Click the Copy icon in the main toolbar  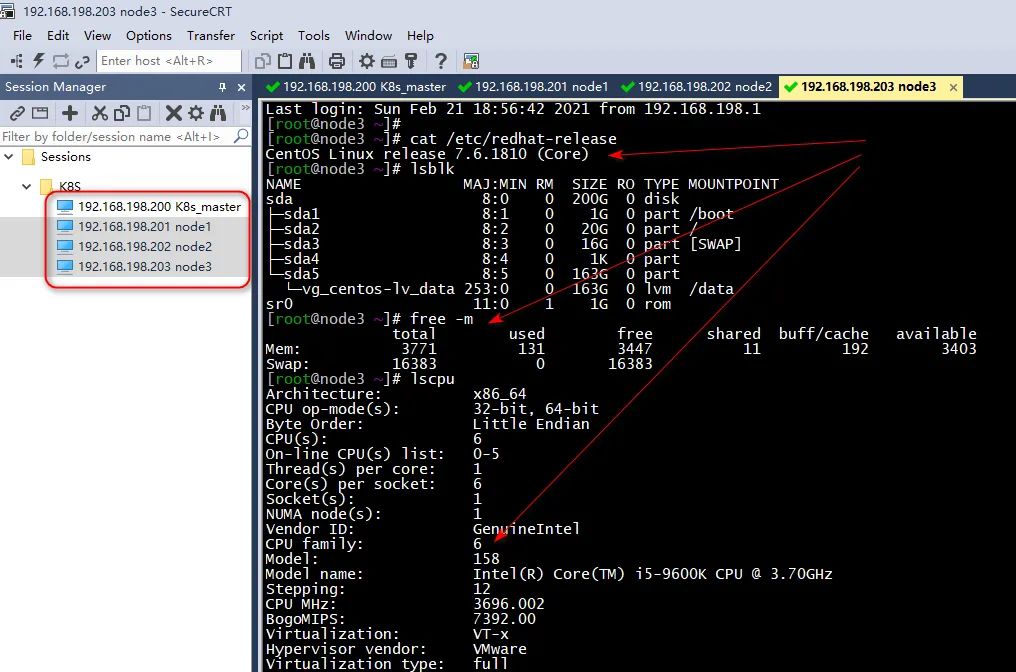(263, 60)
